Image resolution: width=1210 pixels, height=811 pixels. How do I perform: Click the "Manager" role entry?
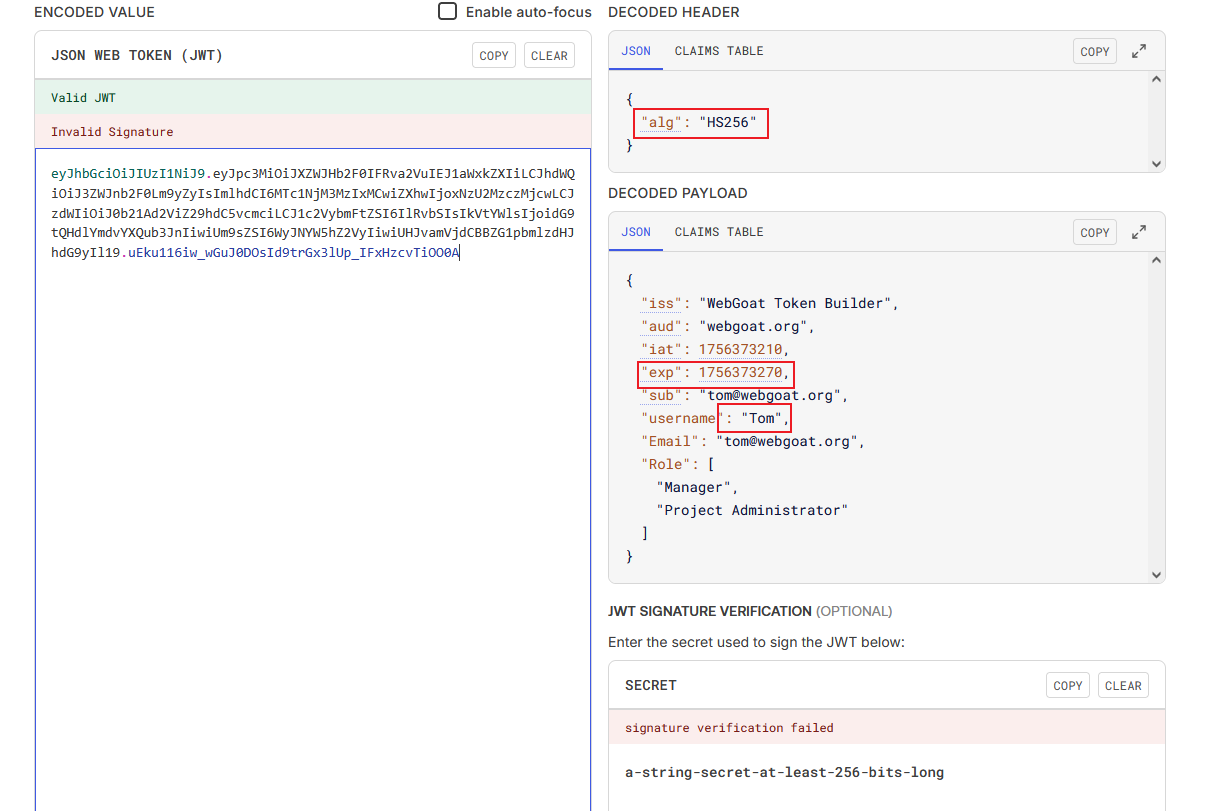pyautogui.click(x=695, y=487)
